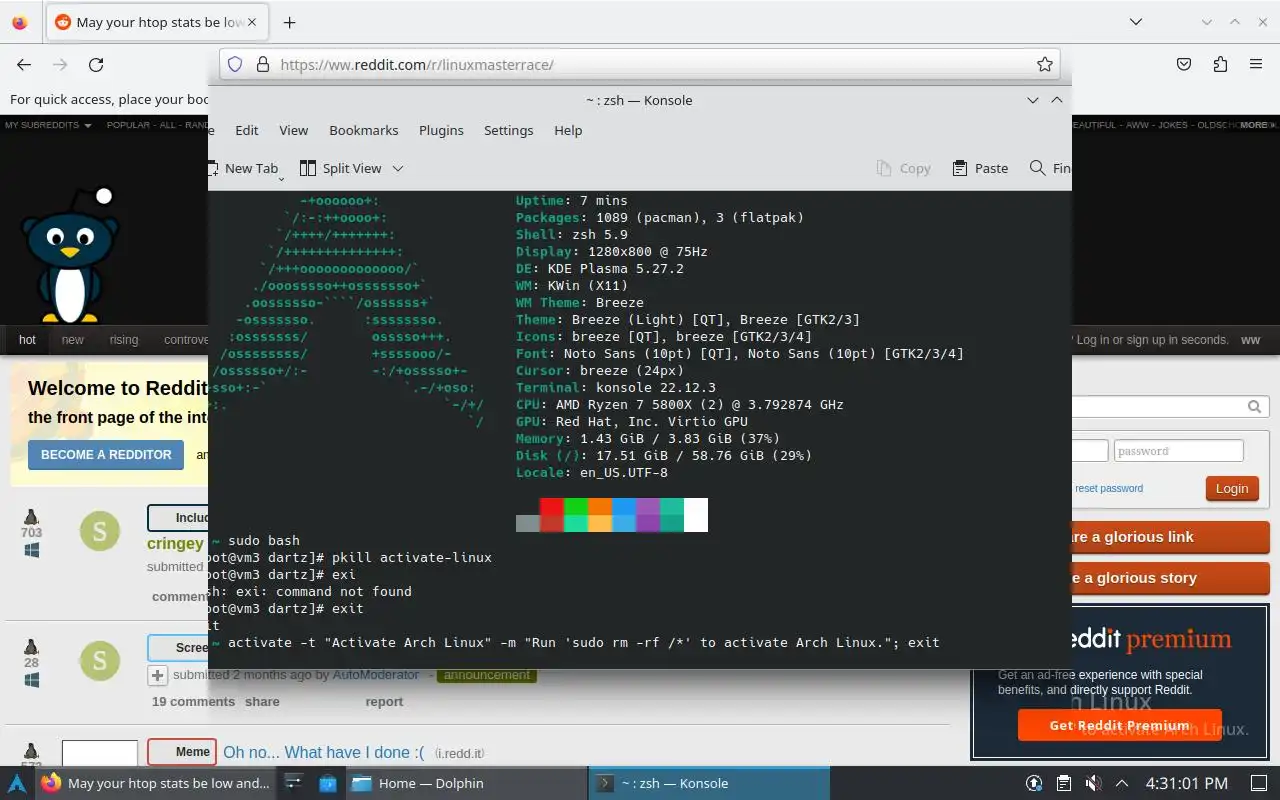The height and width of the screenshot is (800, 1280).
Task: Open the Arch application launcher in taskbar
Action: tap(17, 783)
